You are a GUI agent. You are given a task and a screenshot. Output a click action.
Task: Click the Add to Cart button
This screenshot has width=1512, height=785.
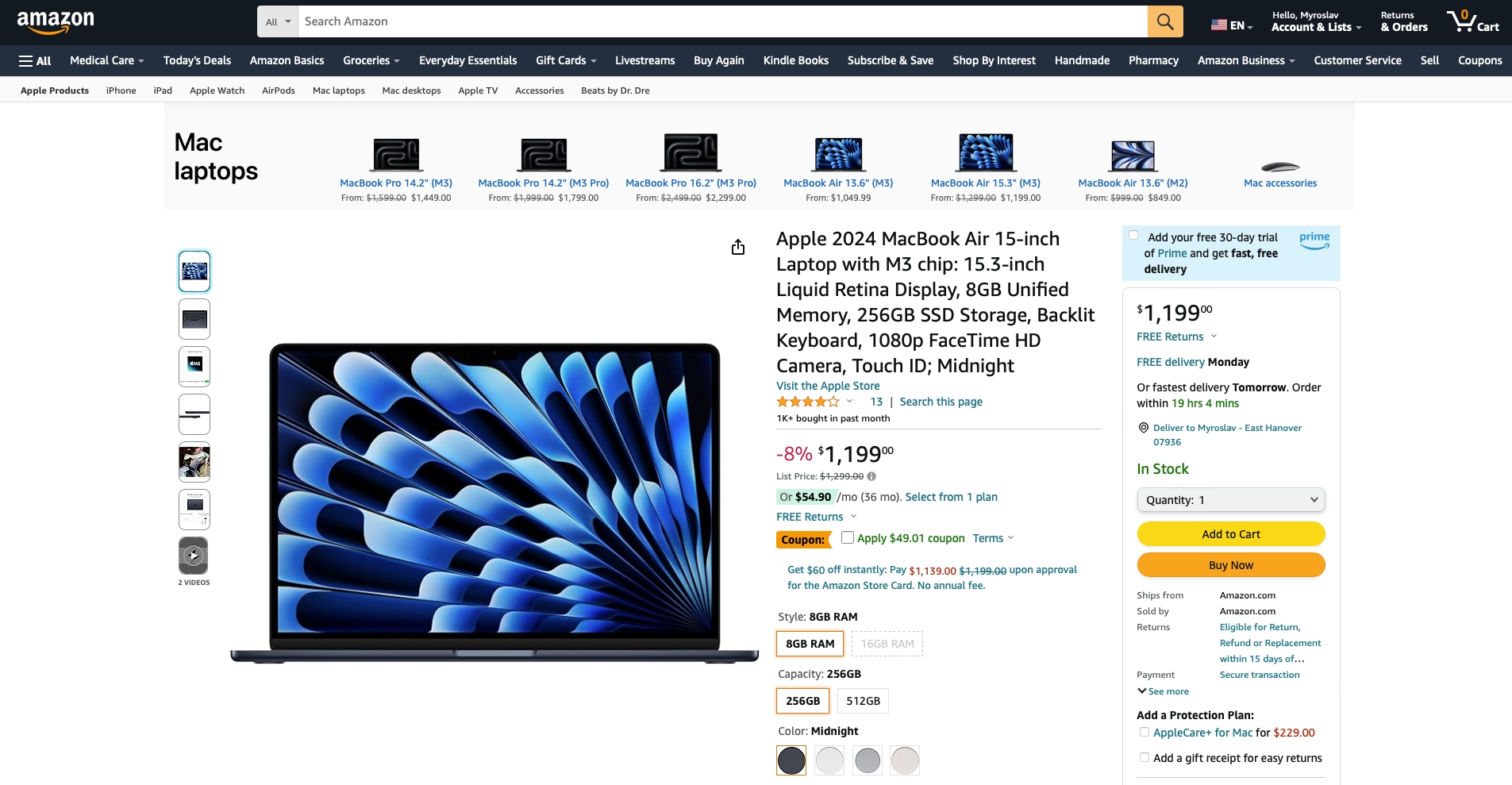point(1231,534)
